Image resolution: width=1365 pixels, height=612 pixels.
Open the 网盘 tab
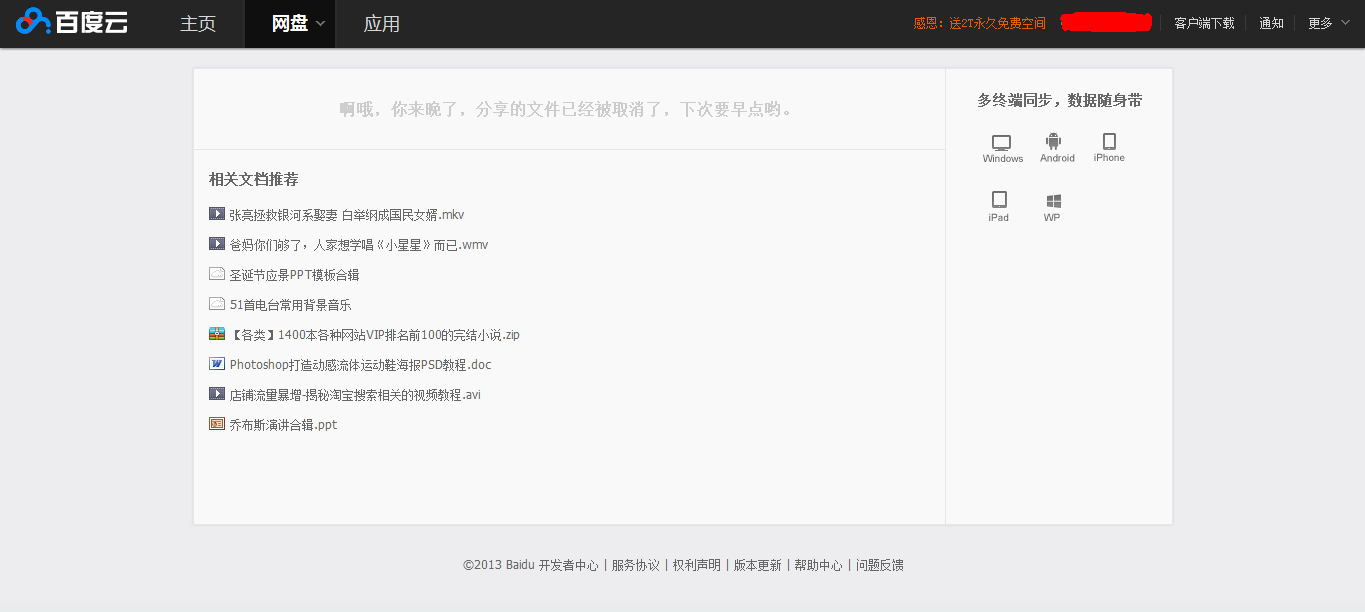pos(290,24)
